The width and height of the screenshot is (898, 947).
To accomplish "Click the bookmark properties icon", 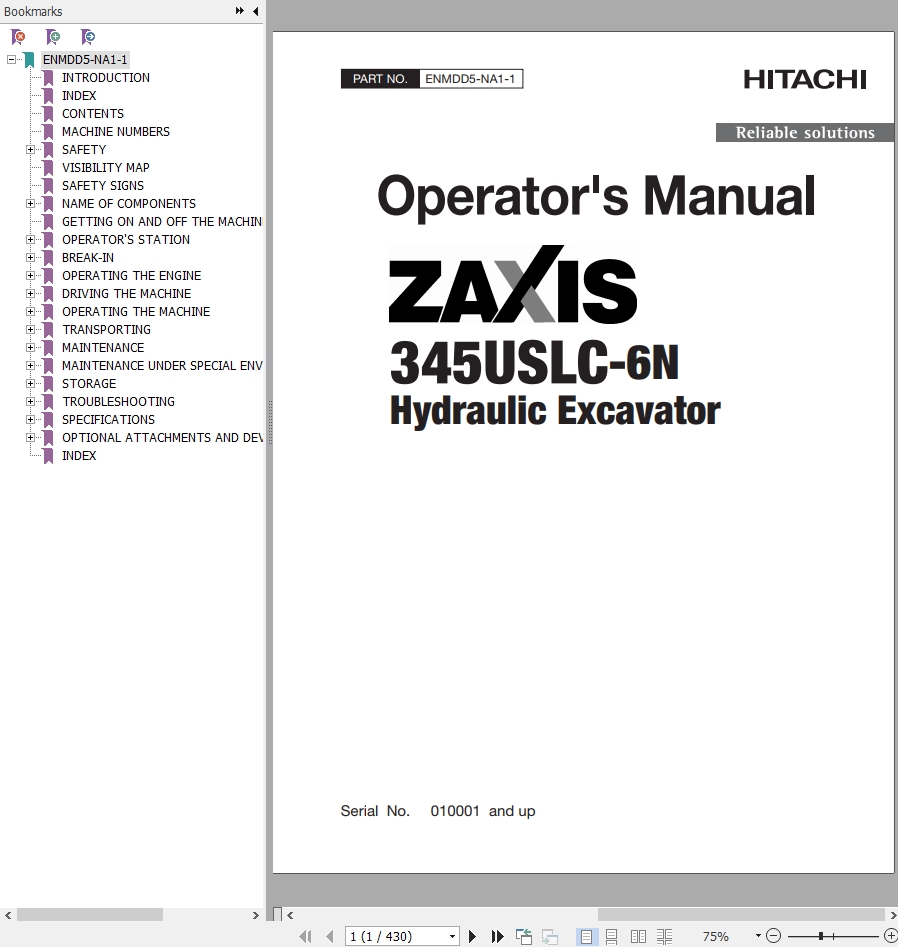I will [88, 37].
